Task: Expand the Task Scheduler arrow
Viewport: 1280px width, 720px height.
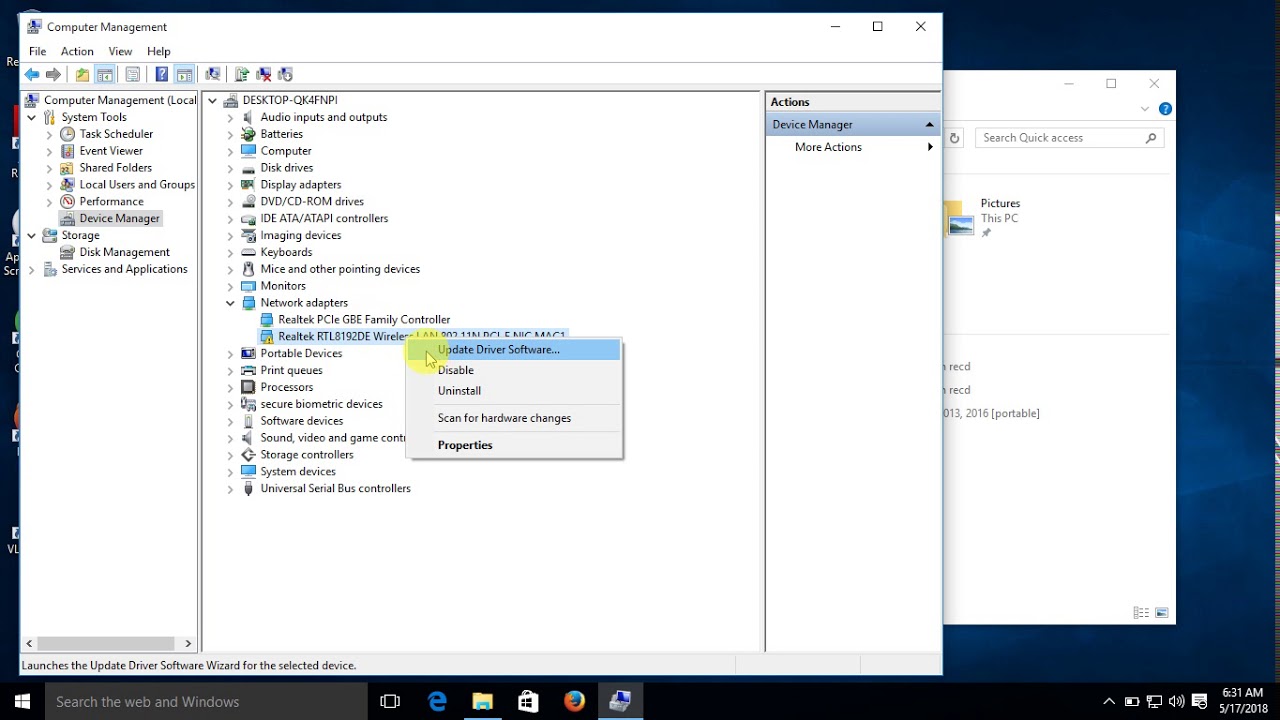Action: coord(50,134)
